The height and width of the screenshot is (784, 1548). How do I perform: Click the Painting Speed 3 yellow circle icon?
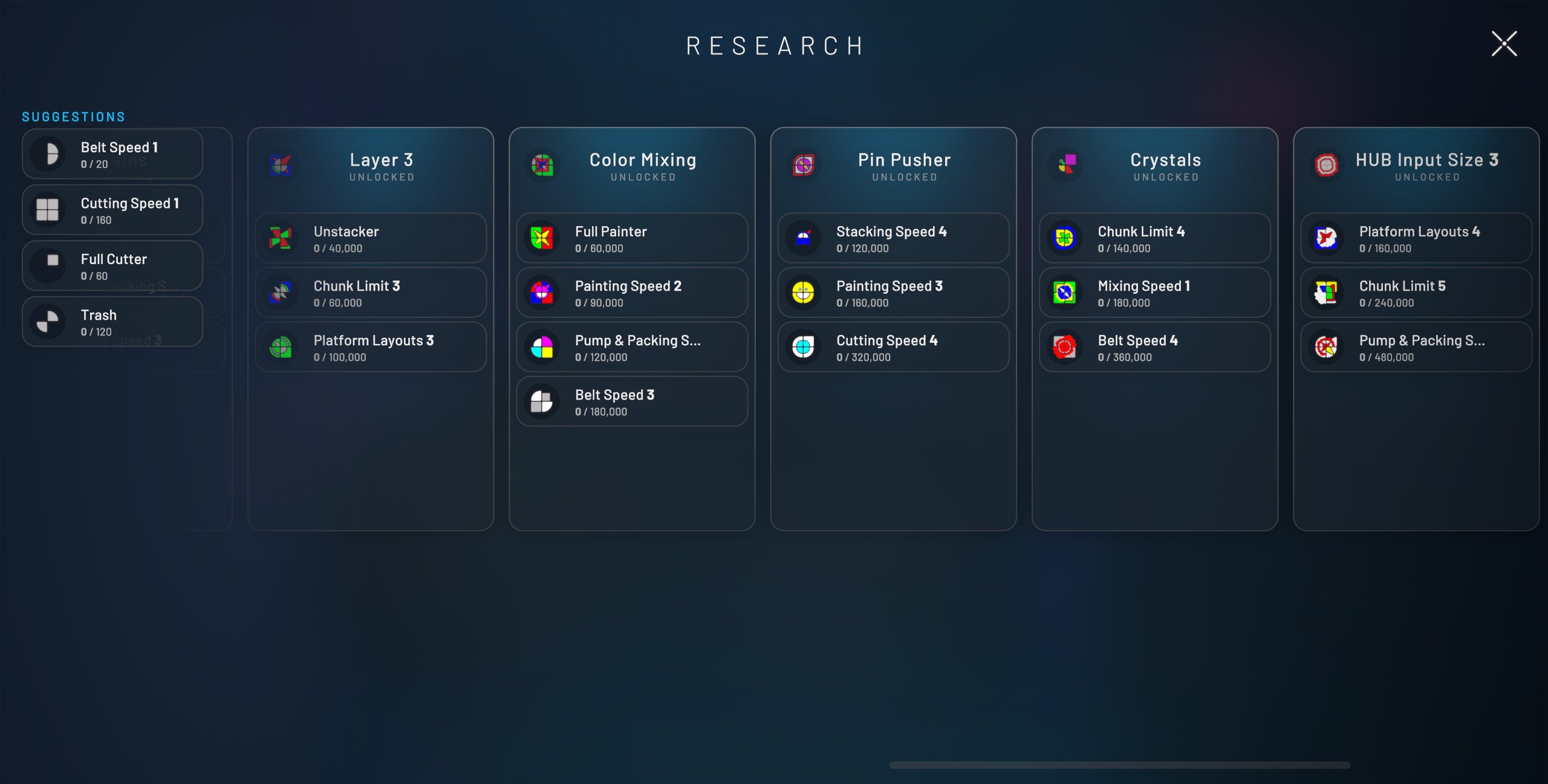click(803, 293)
